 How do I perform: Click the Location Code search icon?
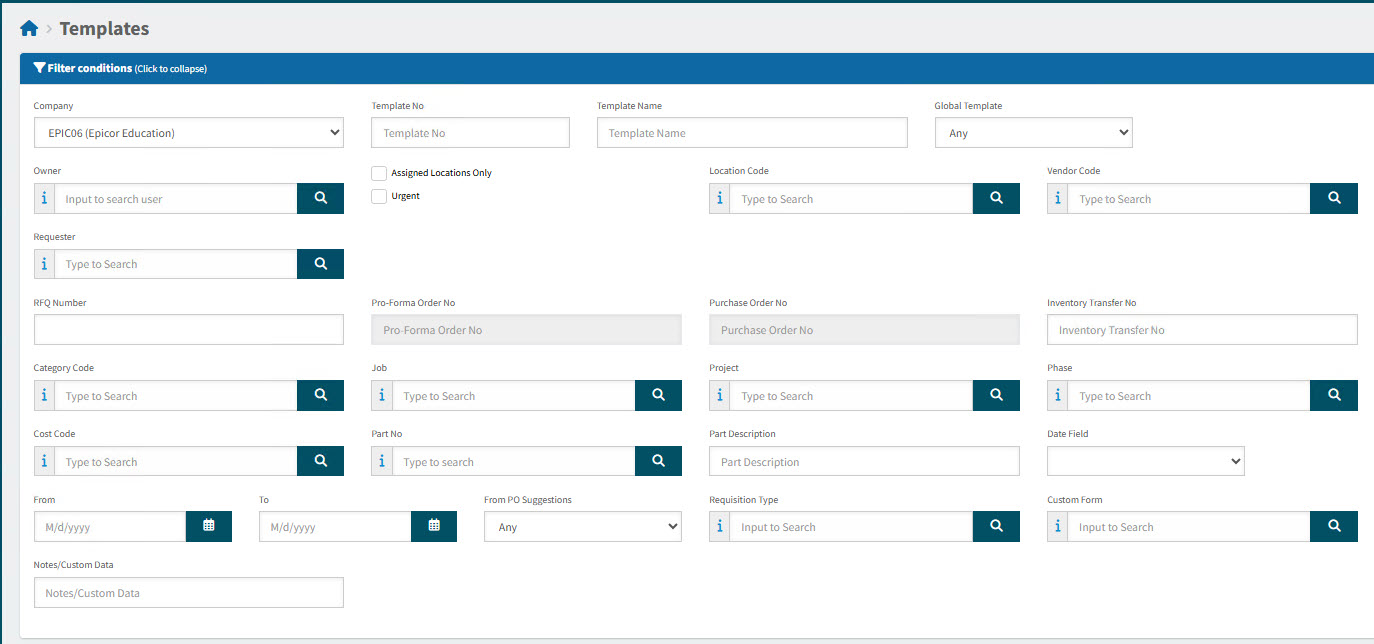[996, 198]
